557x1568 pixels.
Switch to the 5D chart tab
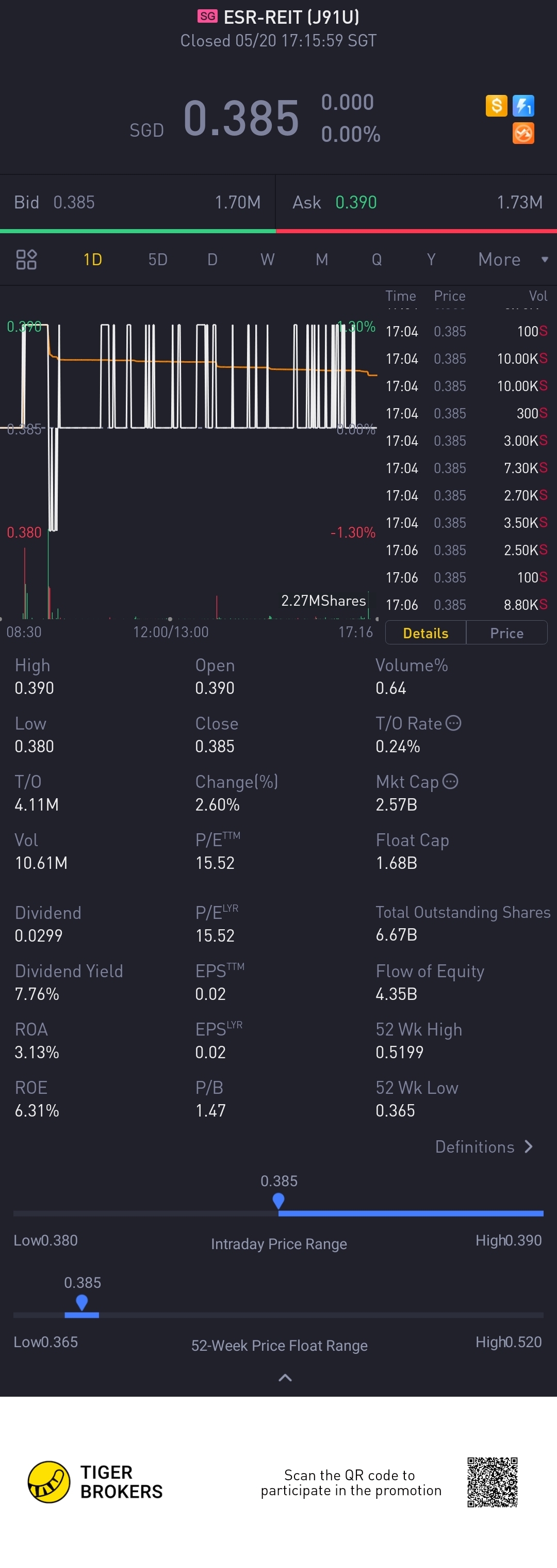(x=158, y=260)
